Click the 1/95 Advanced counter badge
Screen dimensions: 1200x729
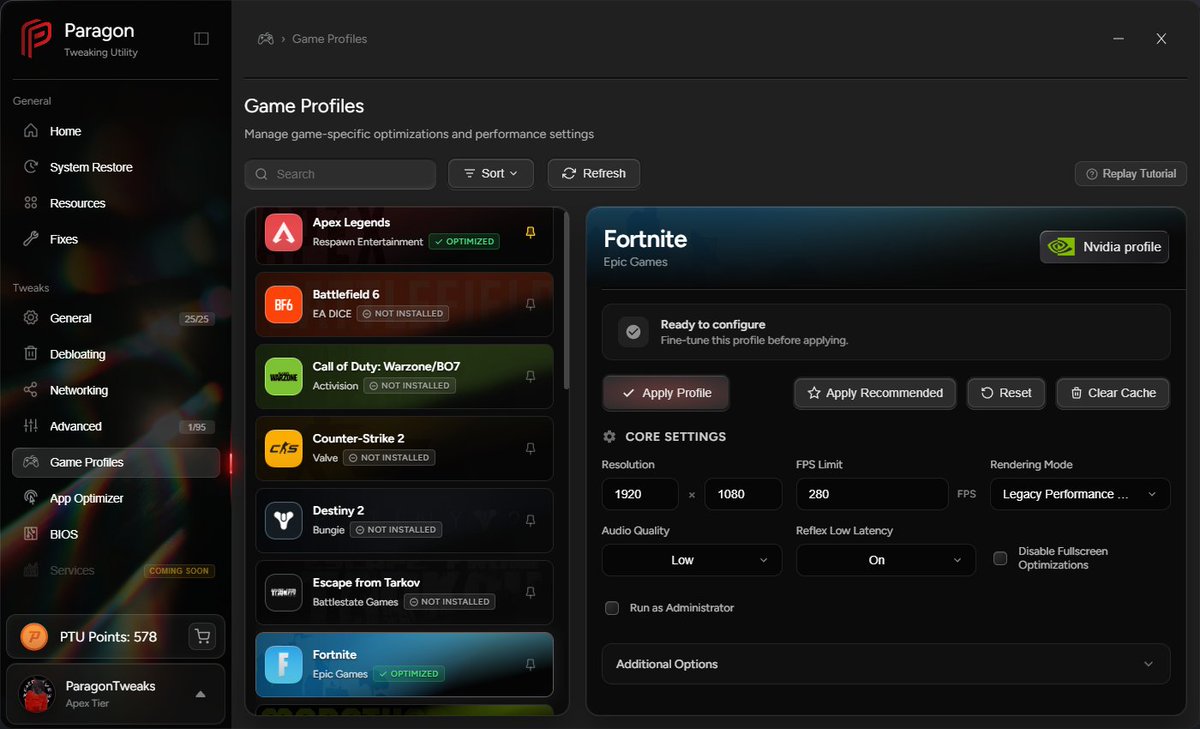pyautogui.click(x=196, y=427)
